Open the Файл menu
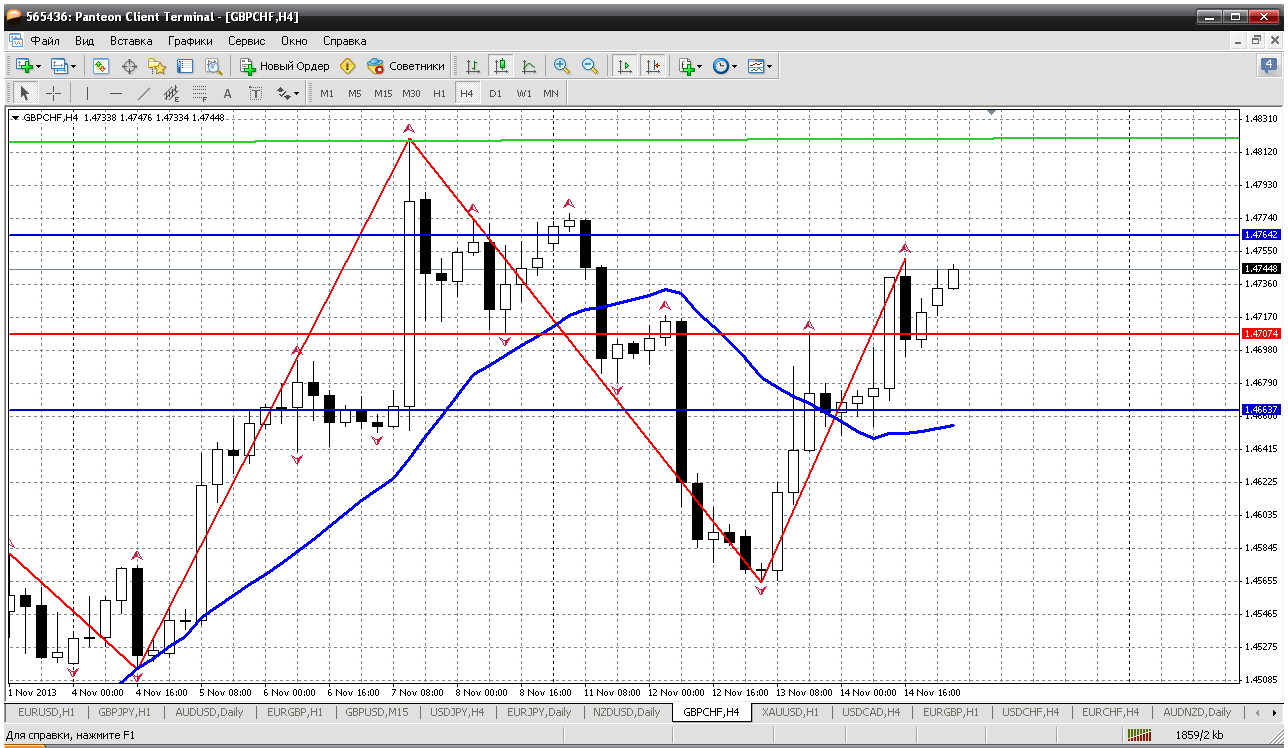The height and width of the screenshot is (748, 1288). [45, 41]
